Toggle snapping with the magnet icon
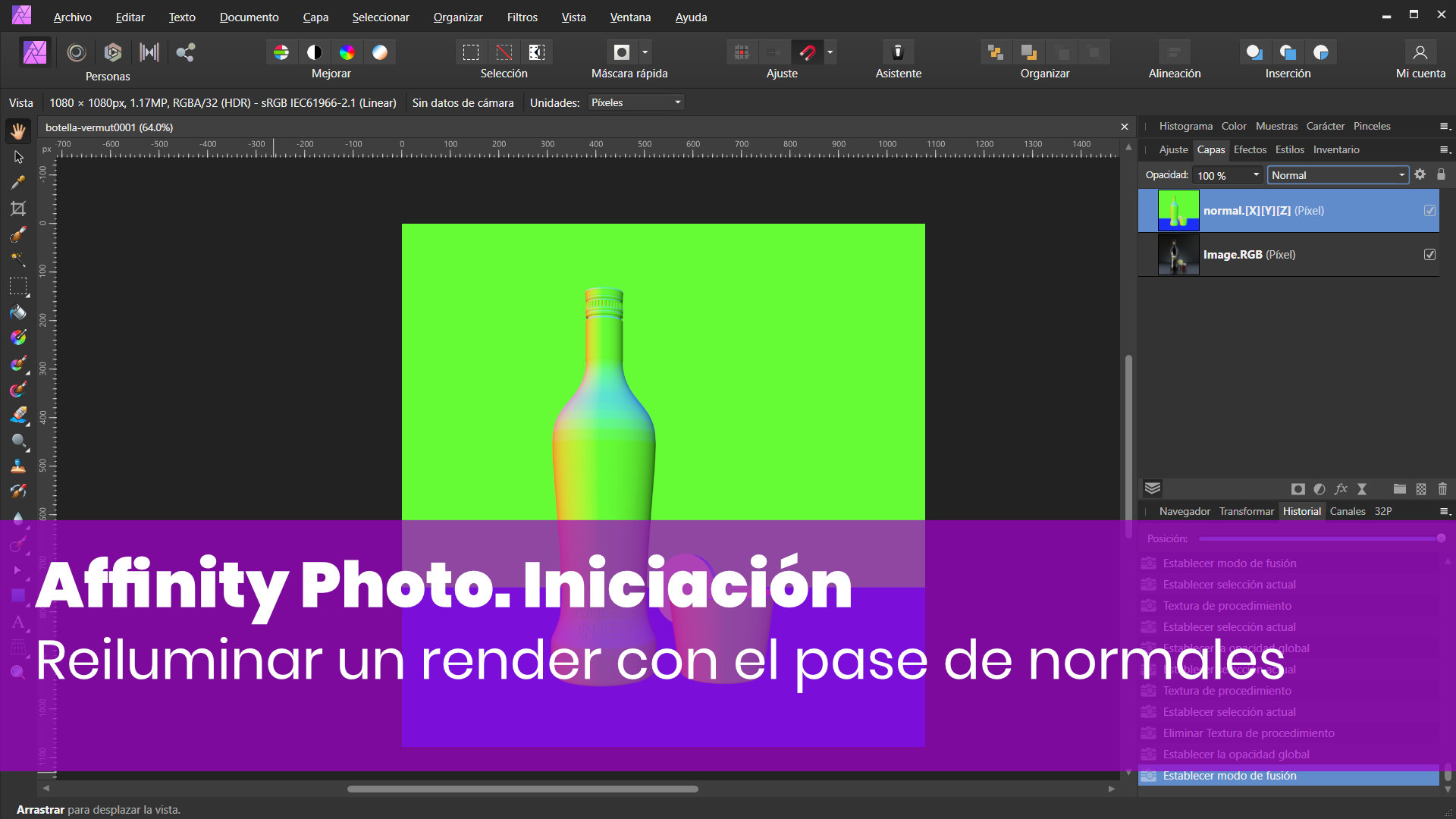This screenshot has width=1456, height=819. 808,52
